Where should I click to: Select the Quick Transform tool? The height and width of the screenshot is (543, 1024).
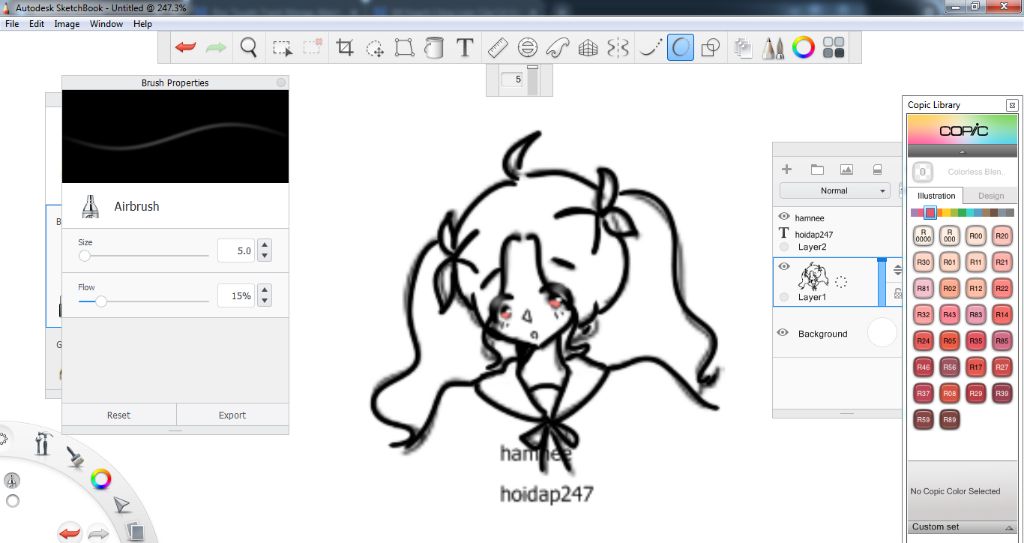pos(375,48)
